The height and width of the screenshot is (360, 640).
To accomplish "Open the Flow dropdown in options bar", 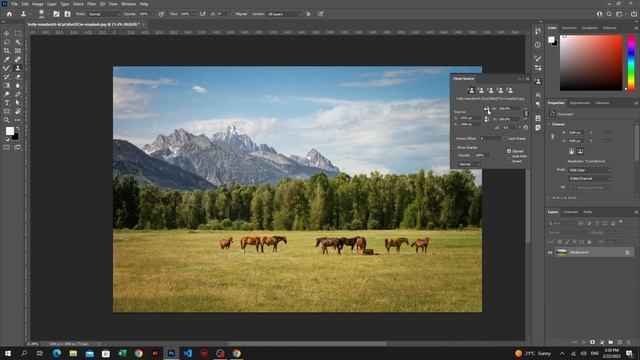I will coord(193,14).
